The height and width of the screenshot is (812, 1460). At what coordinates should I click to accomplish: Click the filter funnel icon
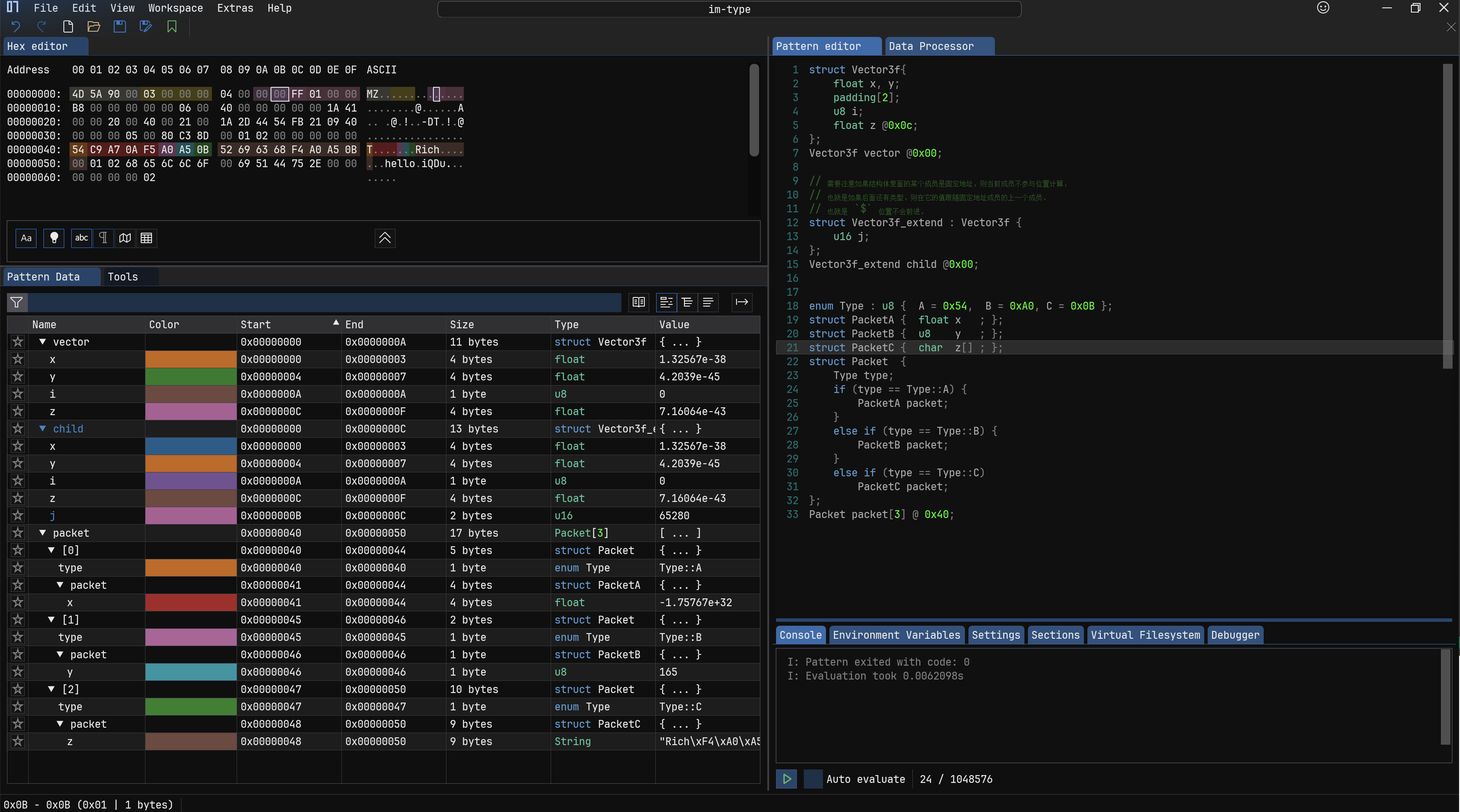pos(17,303)
